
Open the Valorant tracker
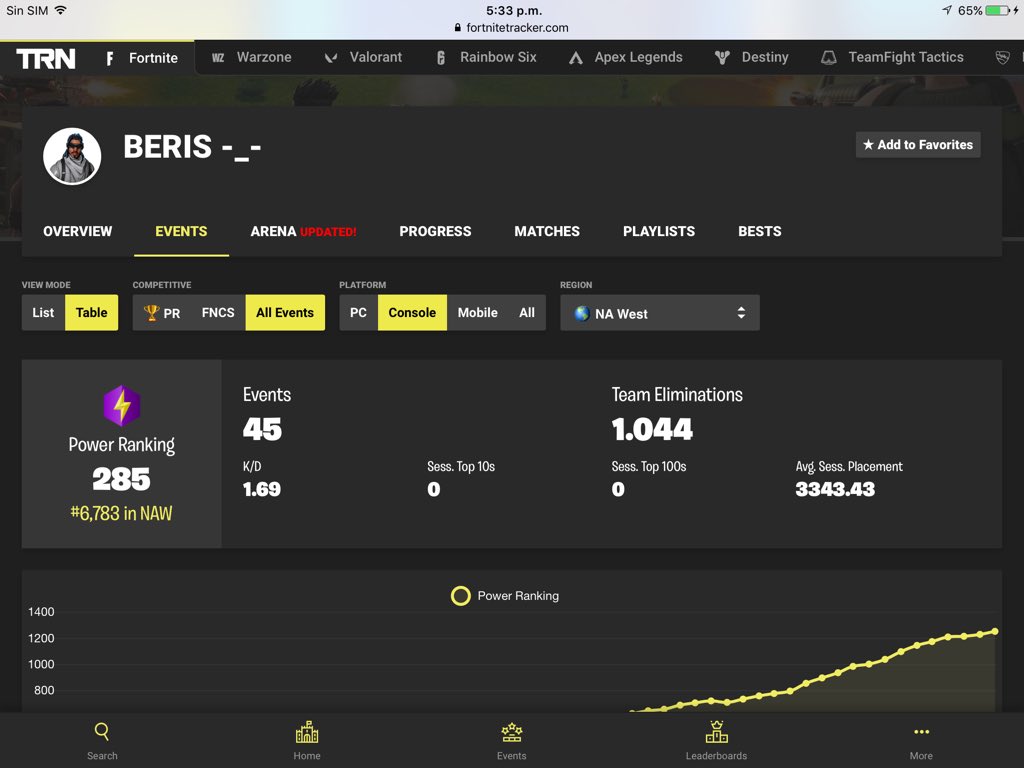(x=363, y=57)
